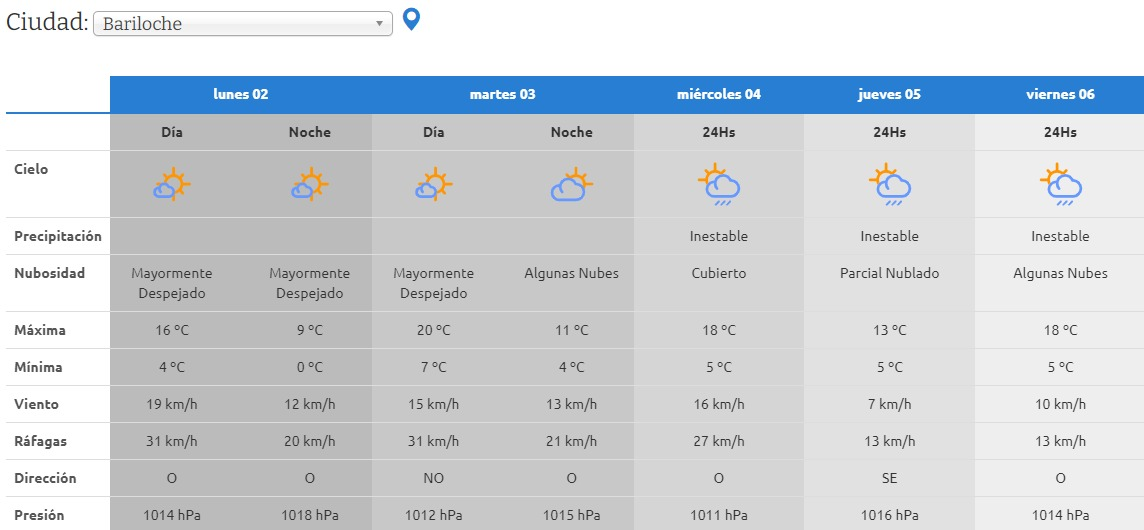Click the 24Hs subheader under jueves 05
Screen dimensions: 1144x530
click(889, 132)
